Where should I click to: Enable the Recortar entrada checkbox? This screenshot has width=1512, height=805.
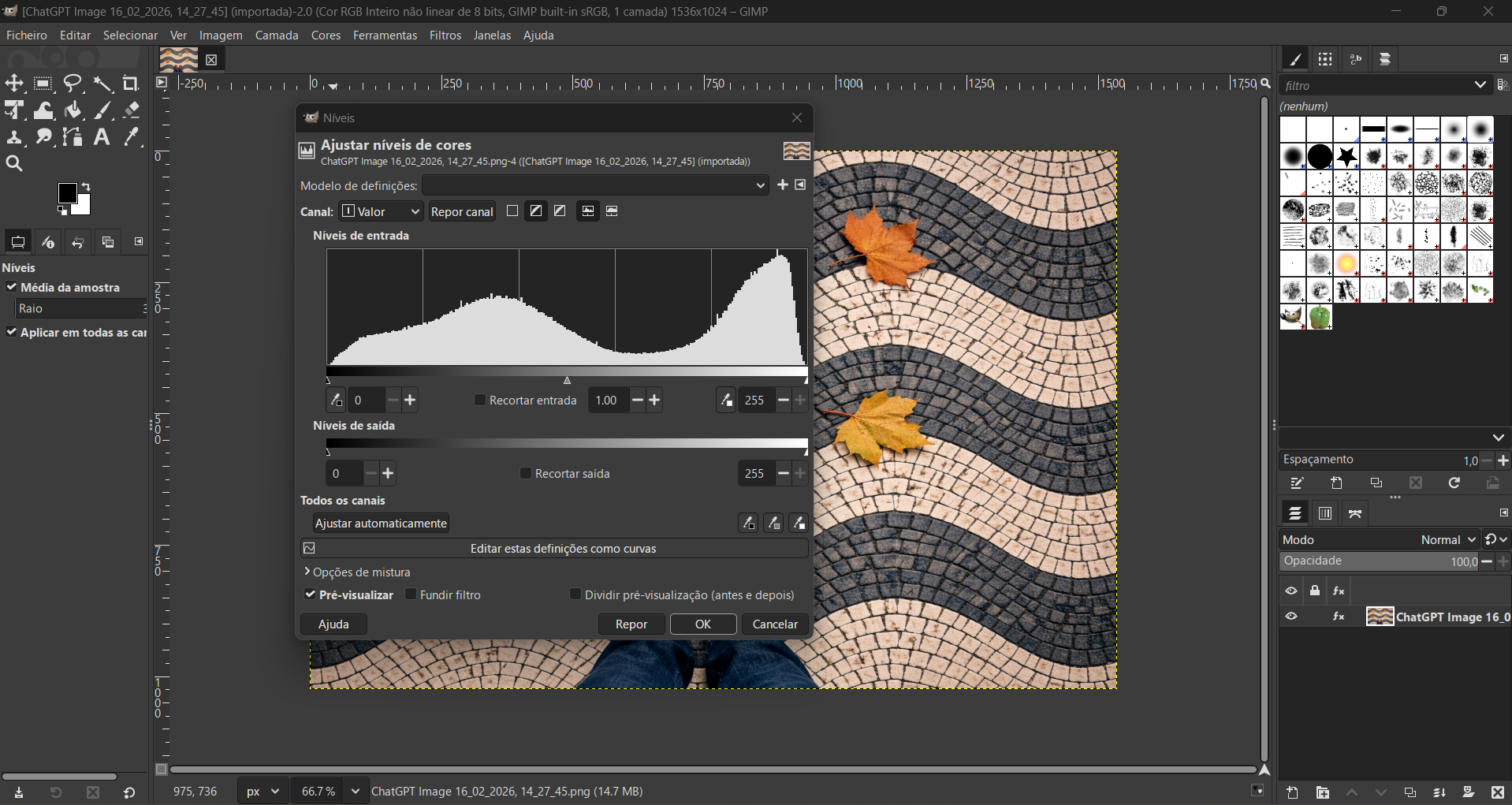coord(479,401)
